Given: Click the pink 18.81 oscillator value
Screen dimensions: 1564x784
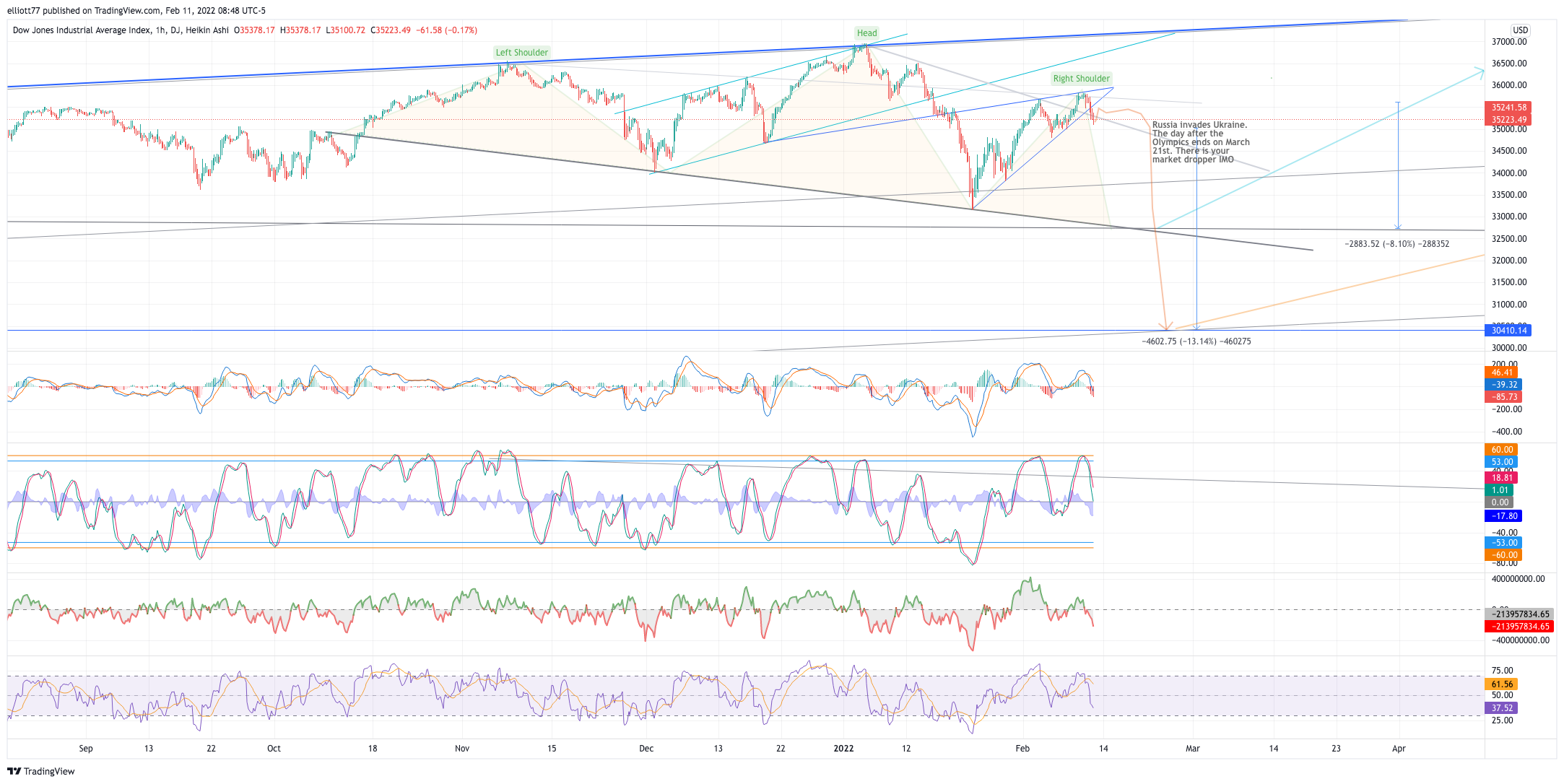Looking at the screenshot, I should click(1502, 478).
